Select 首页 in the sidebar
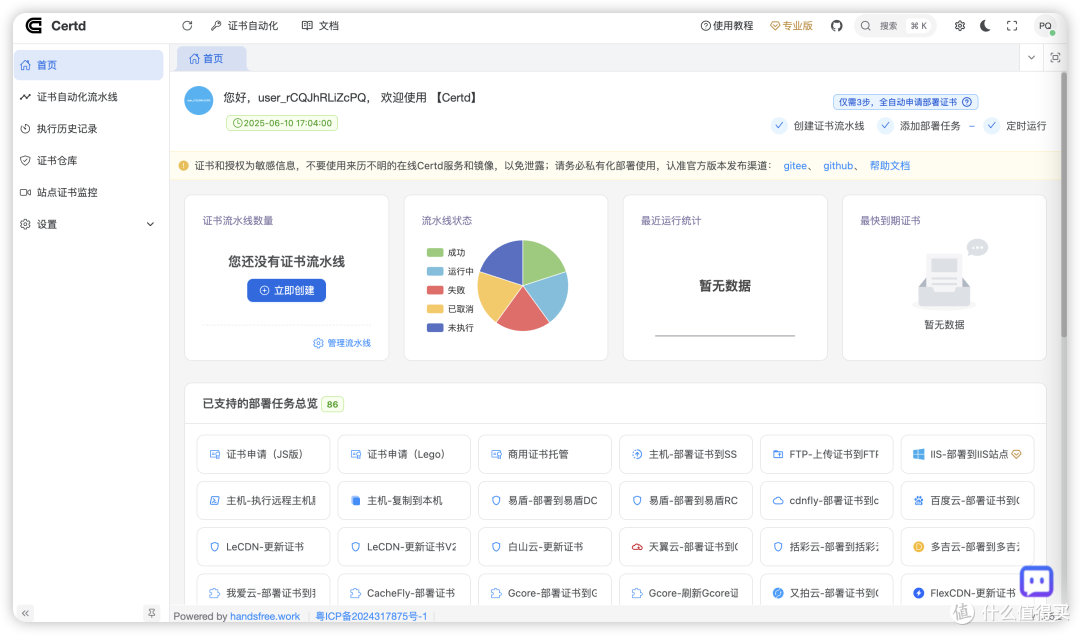 pyautogui.click(x=89, y=65)
